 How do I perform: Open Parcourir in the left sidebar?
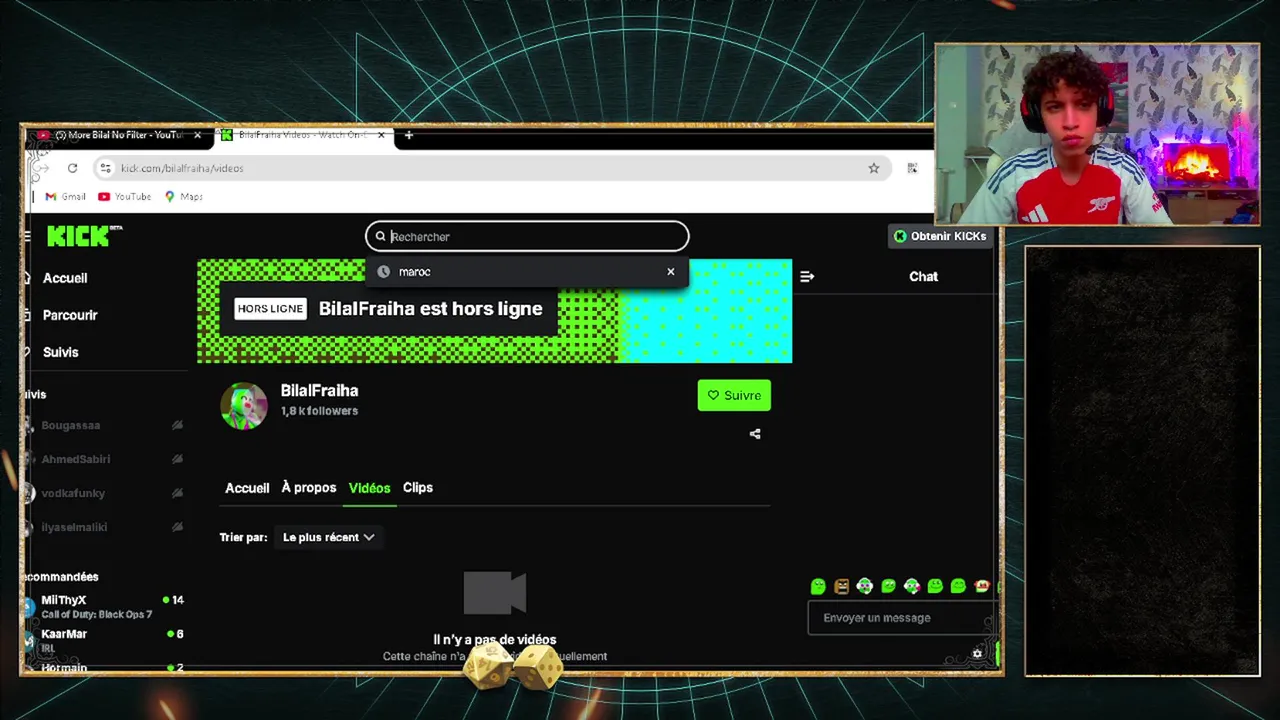coord(70,315)
